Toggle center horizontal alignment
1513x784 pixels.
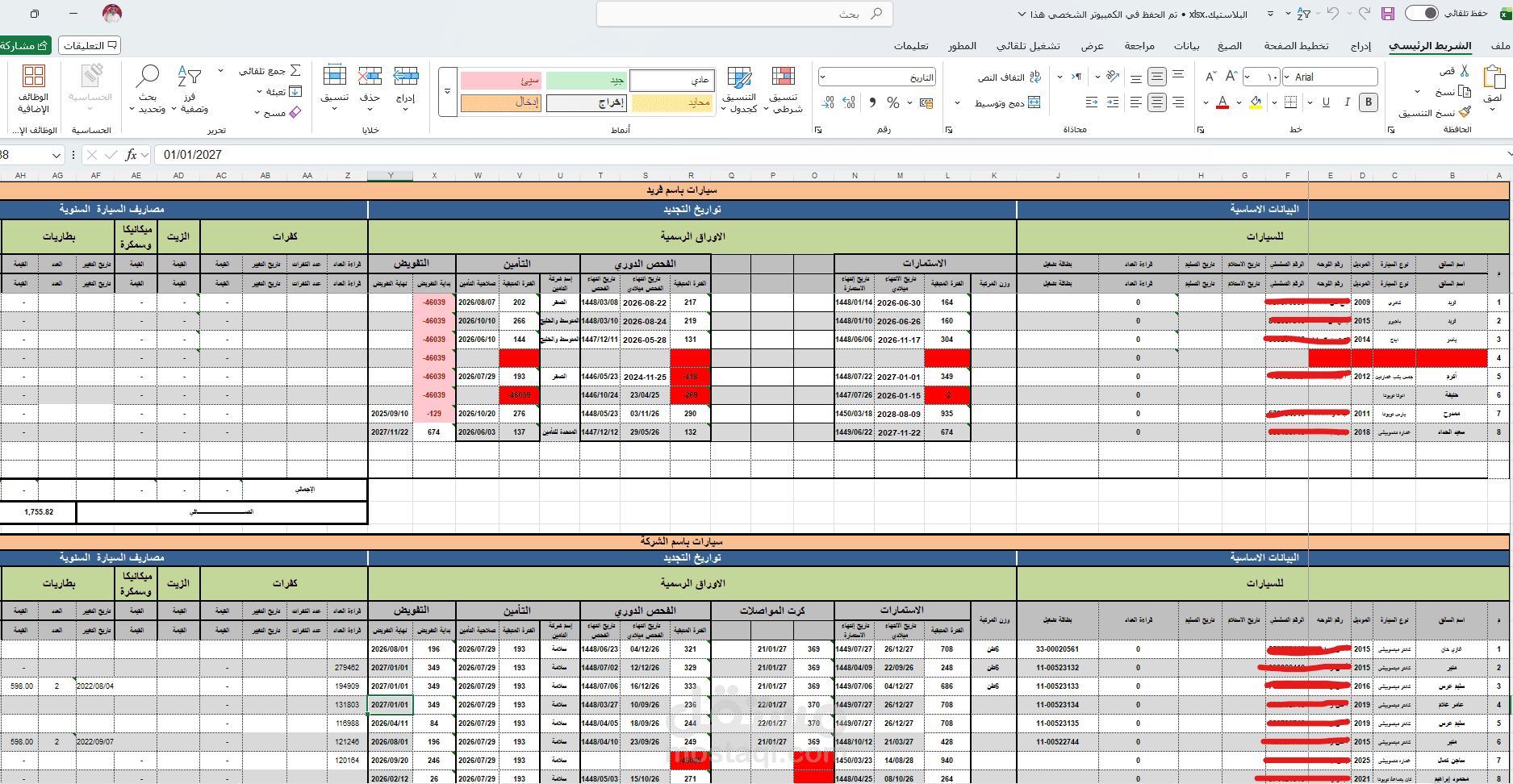[x=1157, y=102]
